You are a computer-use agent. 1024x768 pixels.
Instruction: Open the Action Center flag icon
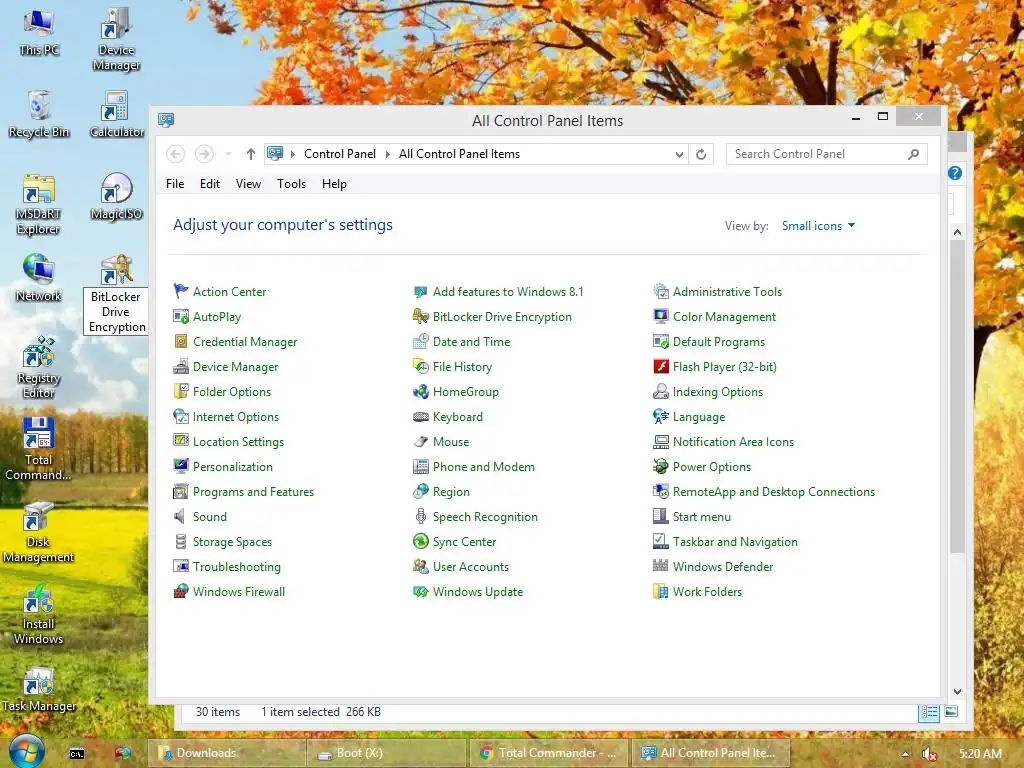coord(181,291)
